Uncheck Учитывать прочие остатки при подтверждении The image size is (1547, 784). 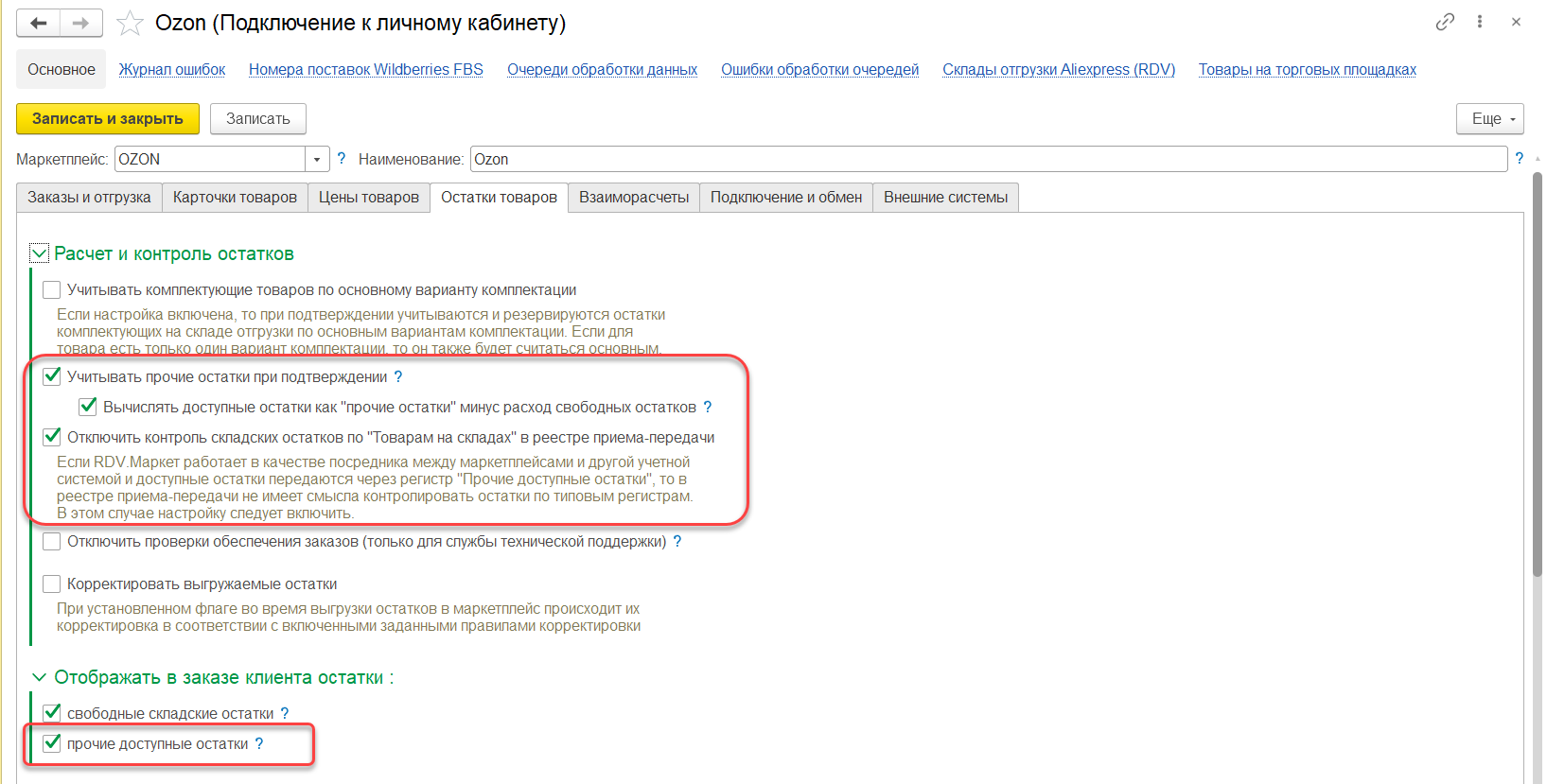pos(52,376)
